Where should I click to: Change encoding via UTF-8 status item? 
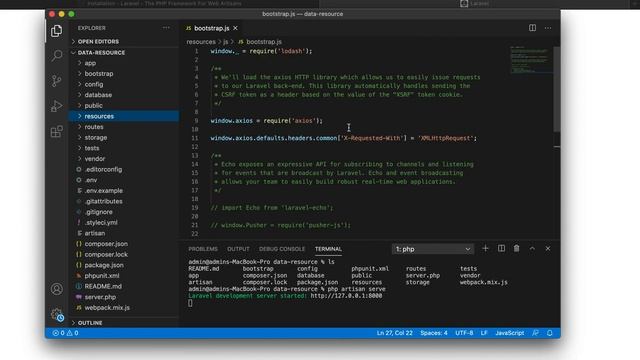464,333
